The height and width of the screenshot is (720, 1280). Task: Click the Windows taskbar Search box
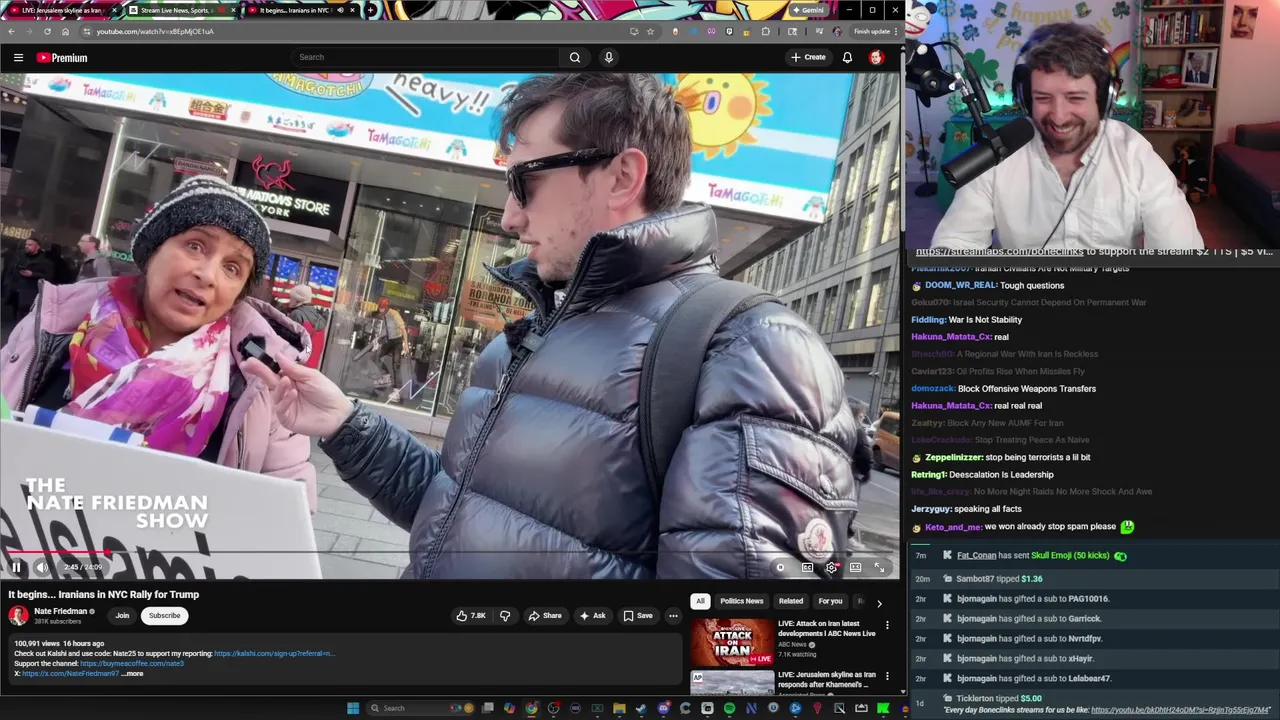420,708
